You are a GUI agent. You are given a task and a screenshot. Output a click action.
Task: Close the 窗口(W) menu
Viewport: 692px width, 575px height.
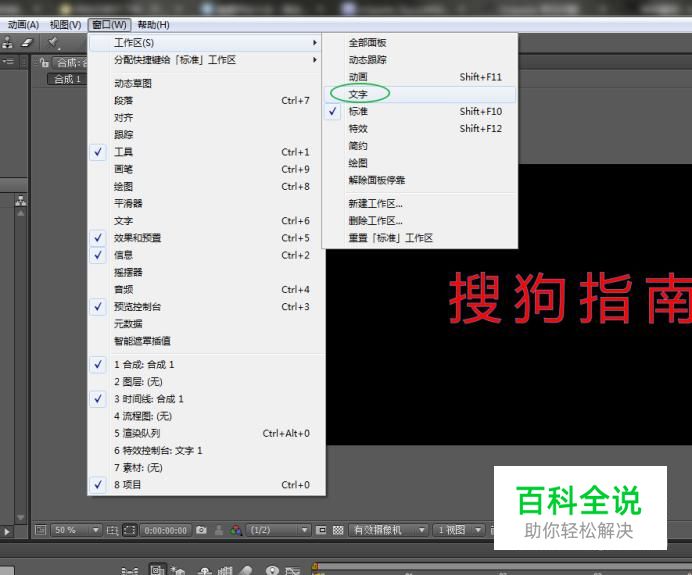point(109,25)
